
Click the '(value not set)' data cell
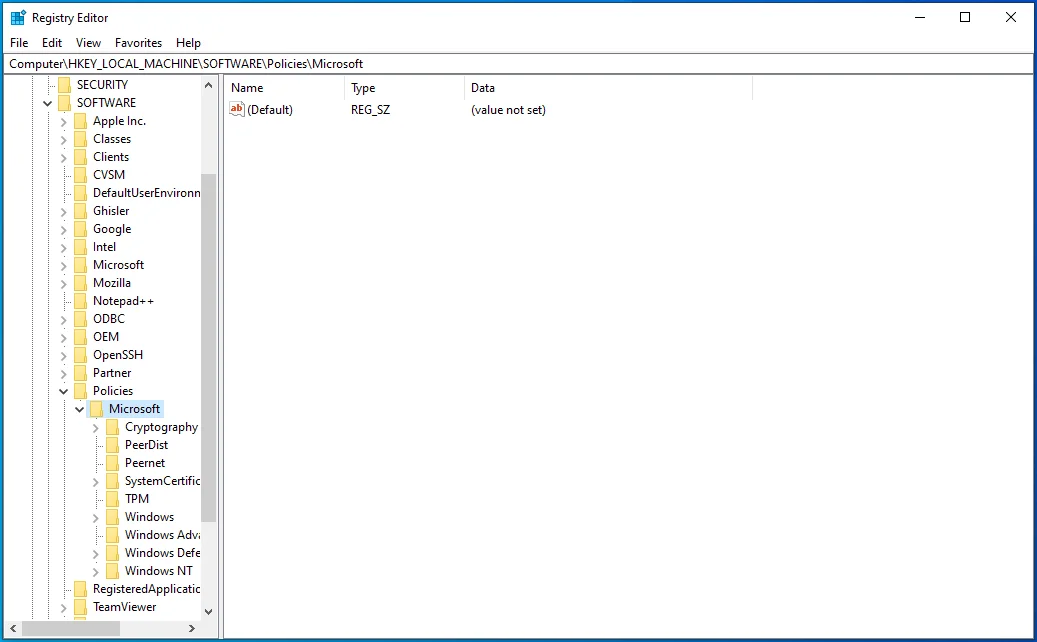508,110
